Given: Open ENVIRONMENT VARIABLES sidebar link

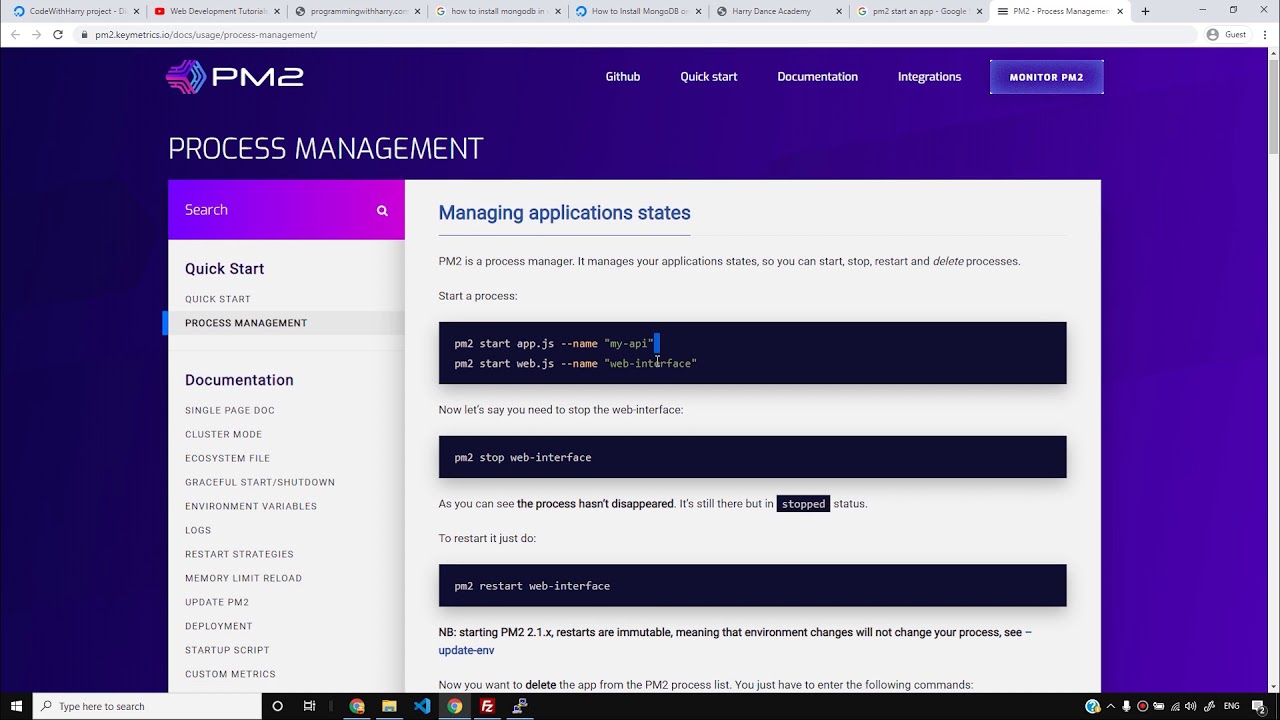Looking at the screenshot, I should click(251, 506).
